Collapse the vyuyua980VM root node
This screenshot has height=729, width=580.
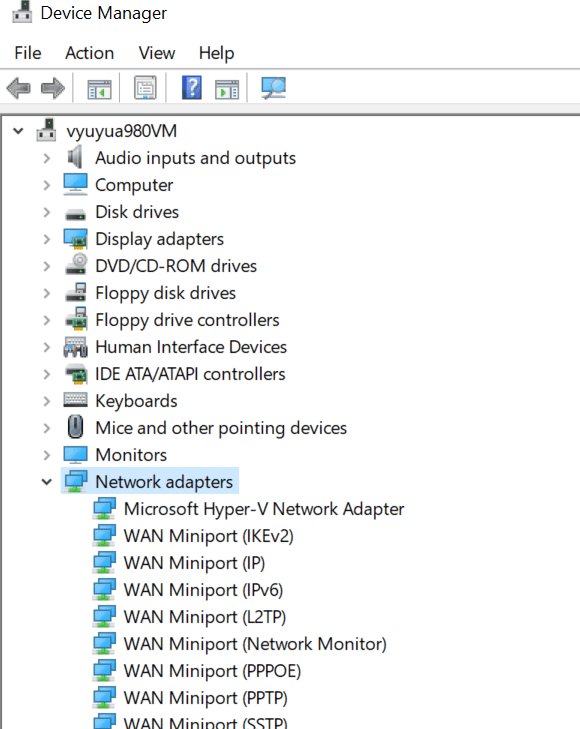(18, 131)
